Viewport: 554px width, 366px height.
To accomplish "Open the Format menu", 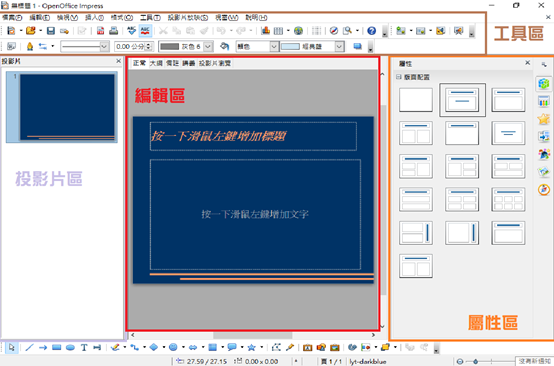I will 122,17.
